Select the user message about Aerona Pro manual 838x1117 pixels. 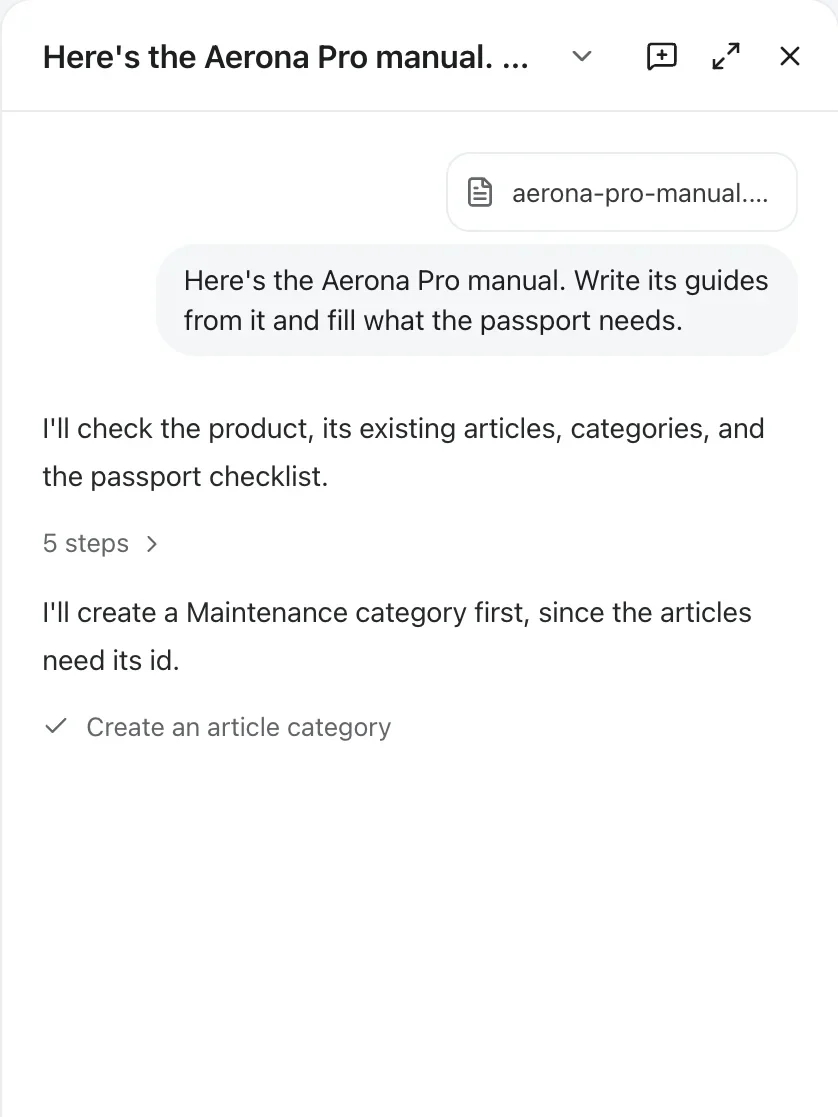point(476,301)
